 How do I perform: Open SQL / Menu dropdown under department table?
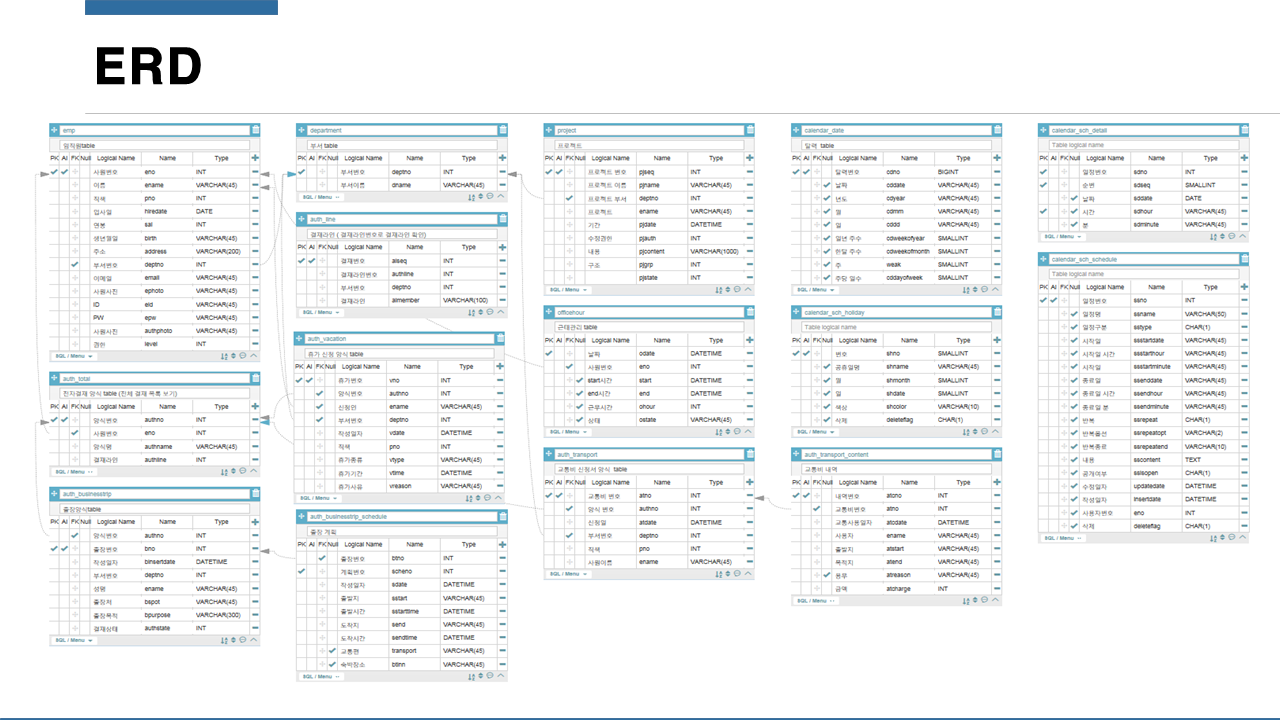pyautogui.click(x=322, y=197)
